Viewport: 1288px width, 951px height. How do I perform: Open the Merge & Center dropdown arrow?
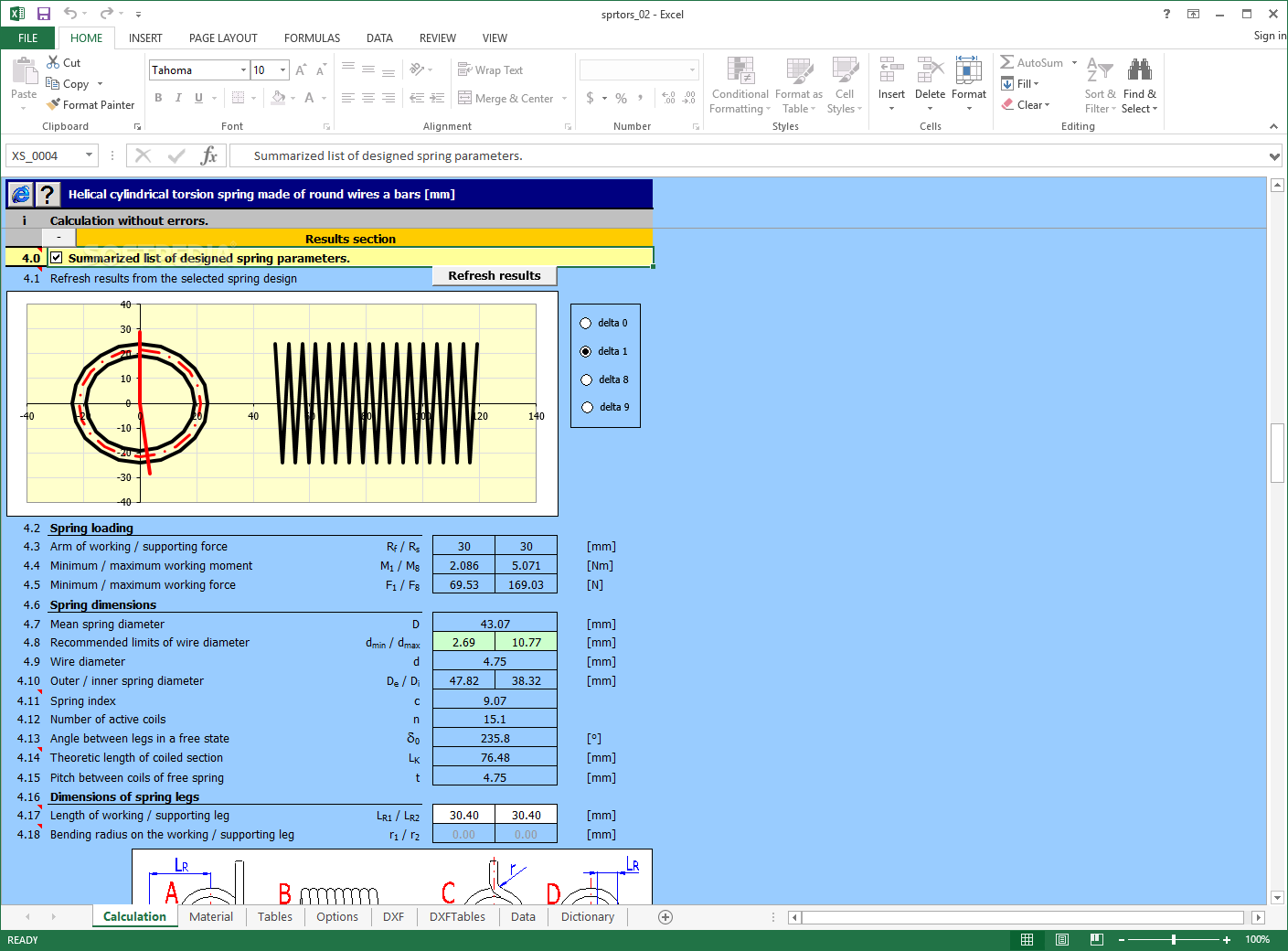565,99
